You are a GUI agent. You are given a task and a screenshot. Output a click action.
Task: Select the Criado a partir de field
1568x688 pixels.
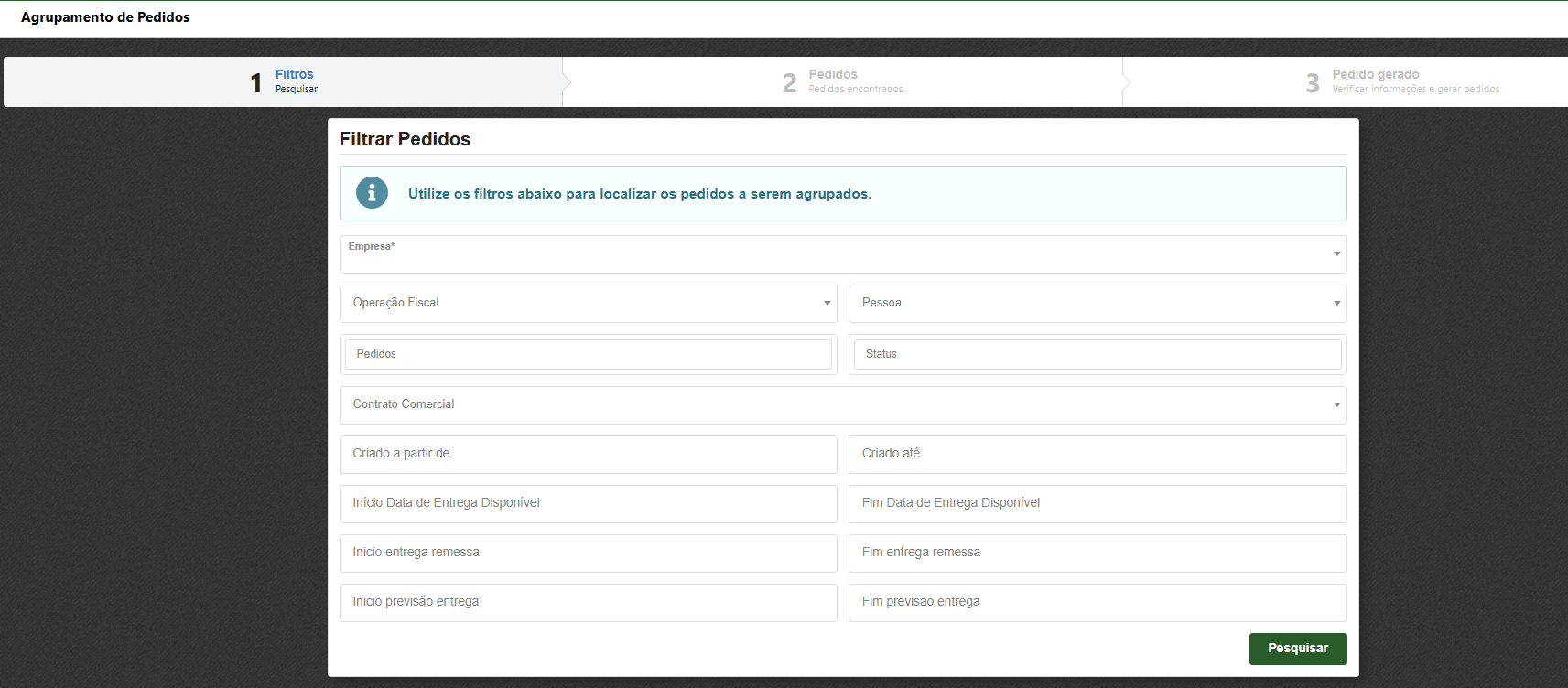tap(588, 455)
